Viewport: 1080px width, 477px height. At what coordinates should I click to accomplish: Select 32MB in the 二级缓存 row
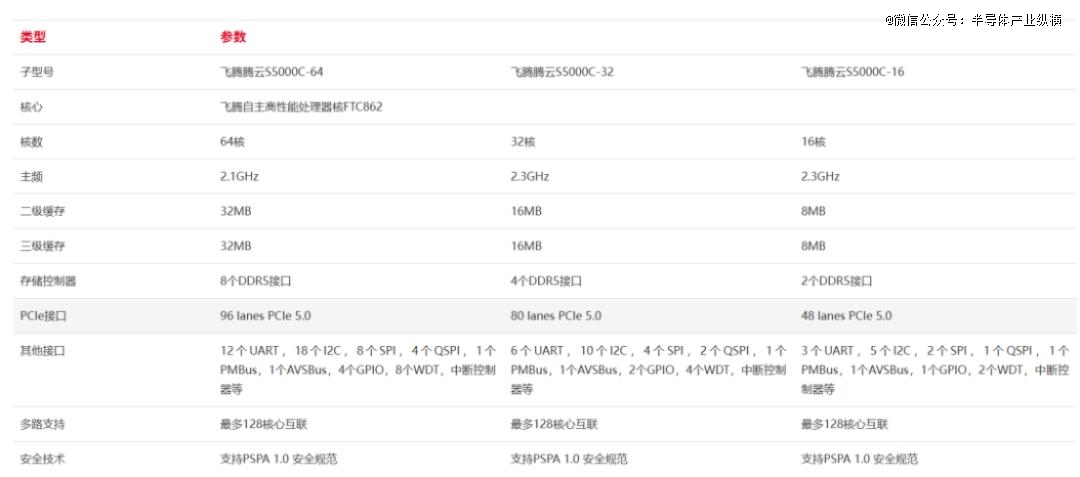236,211
